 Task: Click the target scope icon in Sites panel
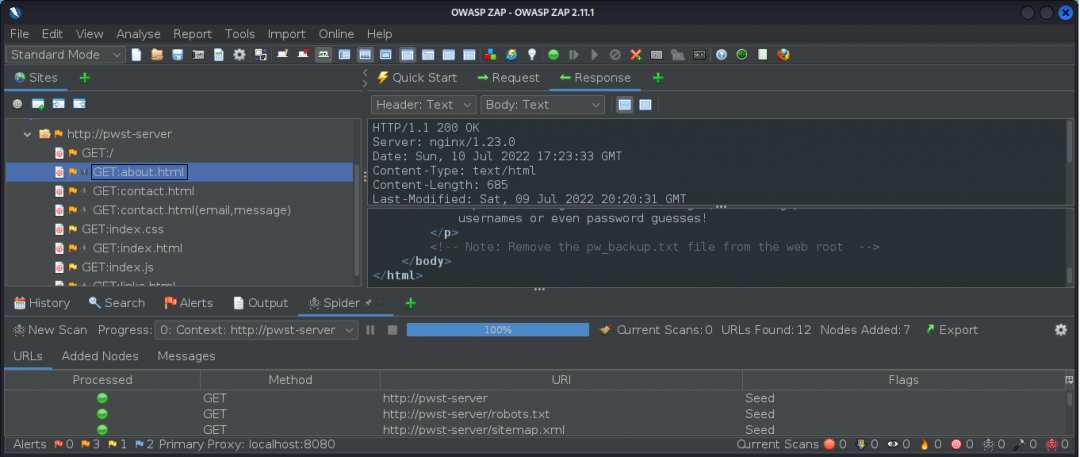pyautogui.click(x=17, y=104)
